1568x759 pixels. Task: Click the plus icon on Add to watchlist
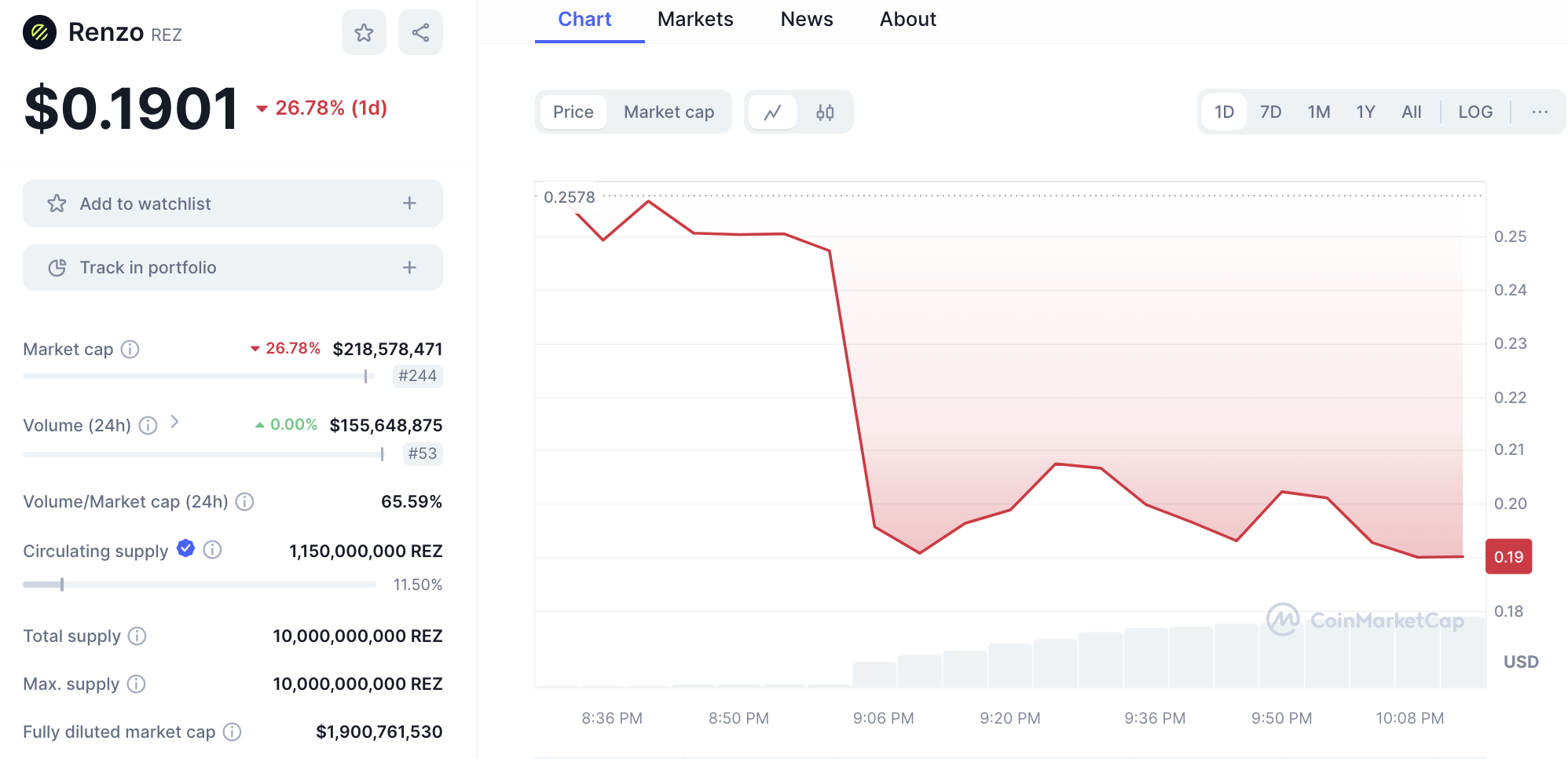pos(409,203)
